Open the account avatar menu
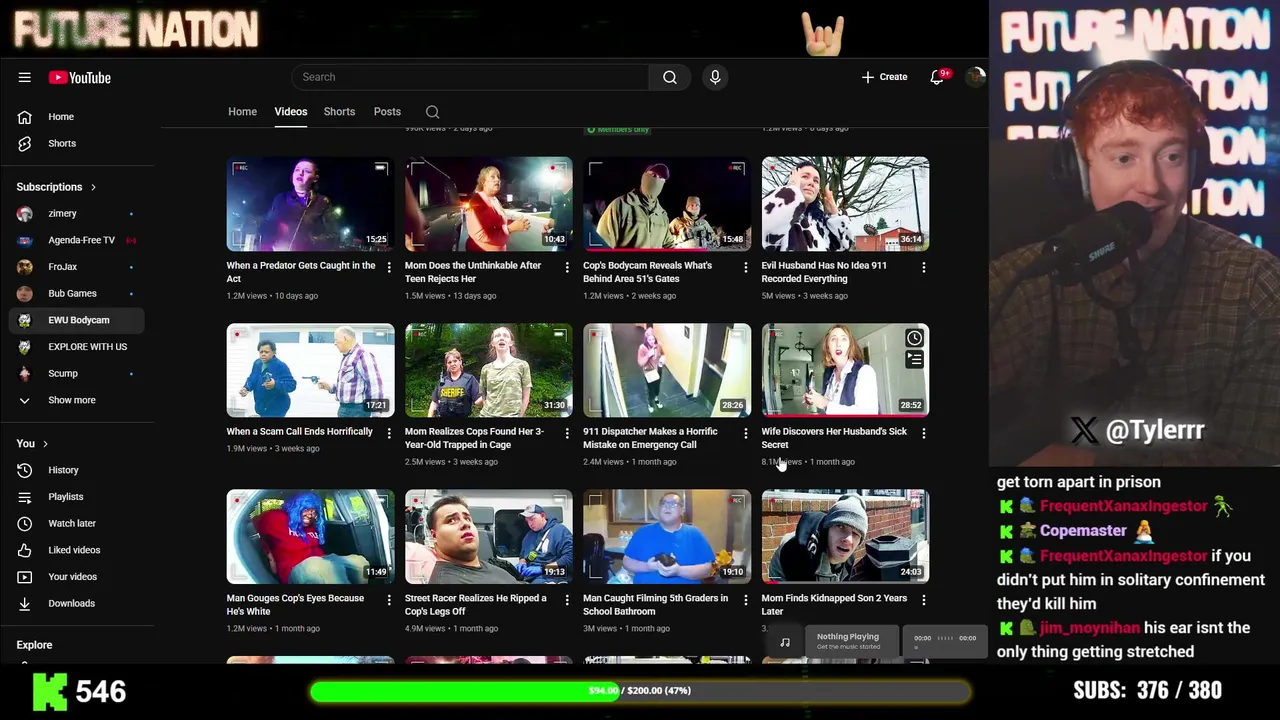Screen dimensions: 1280x720 (975, 77)
